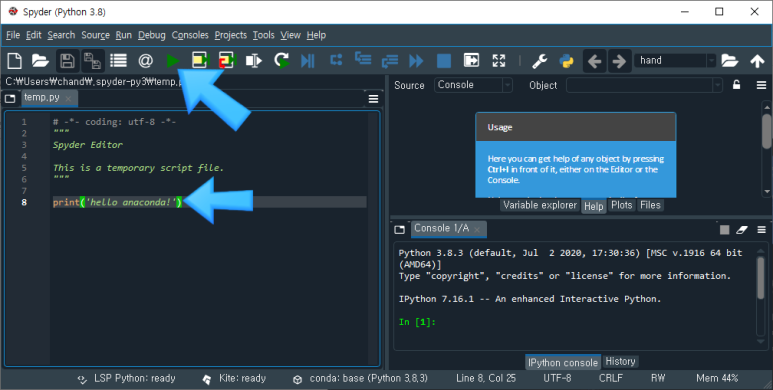Go forward to the next directory

click(x=619, y=61)
